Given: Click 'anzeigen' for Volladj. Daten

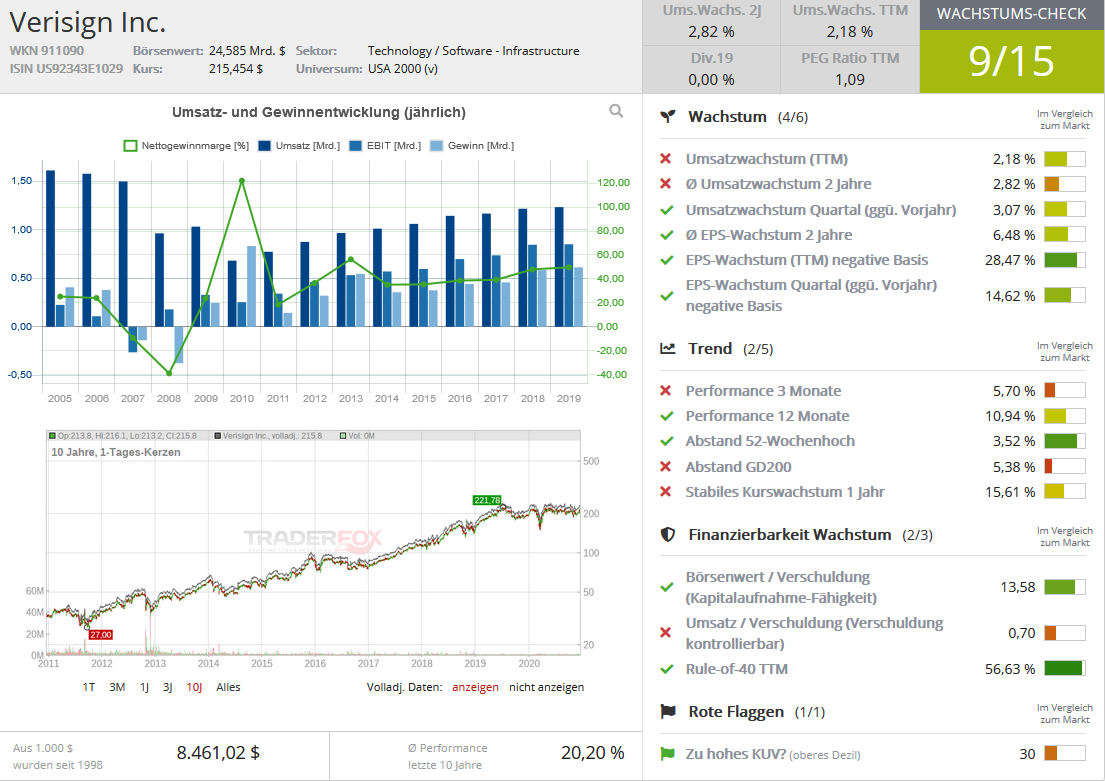Looking at the screenshot, I should [x=476, y=687].
